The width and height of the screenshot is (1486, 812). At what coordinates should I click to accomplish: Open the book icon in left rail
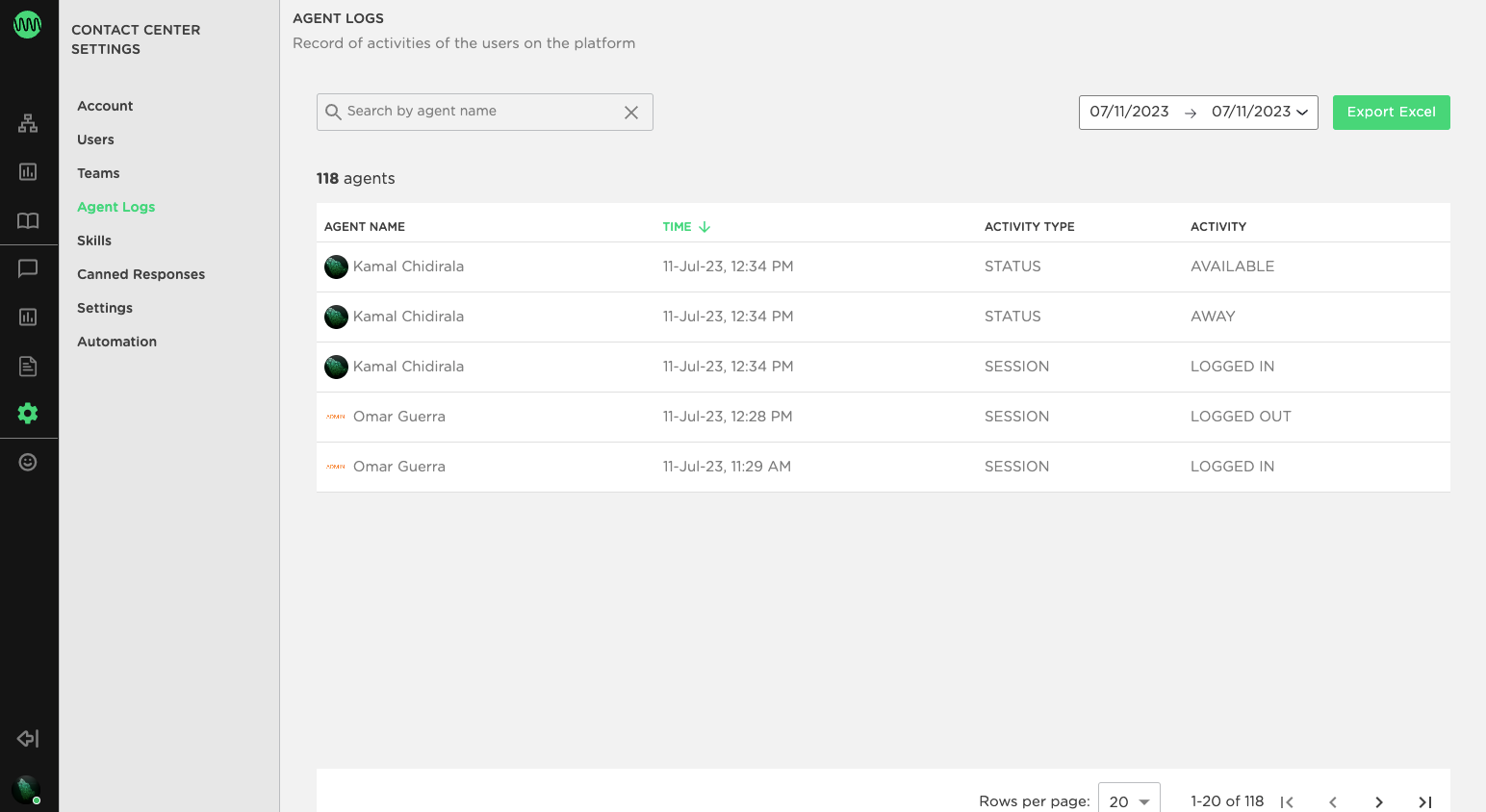pyautogui.click(x=28, y=220)
